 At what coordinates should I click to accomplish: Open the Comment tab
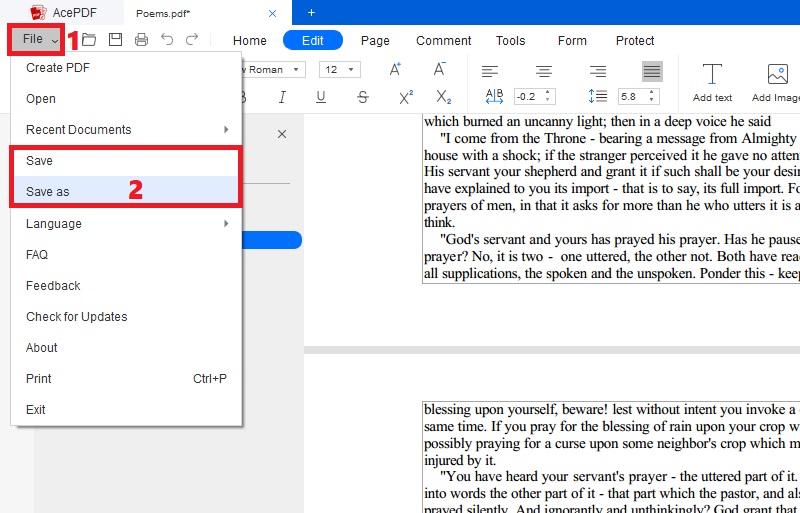(443, 40)
